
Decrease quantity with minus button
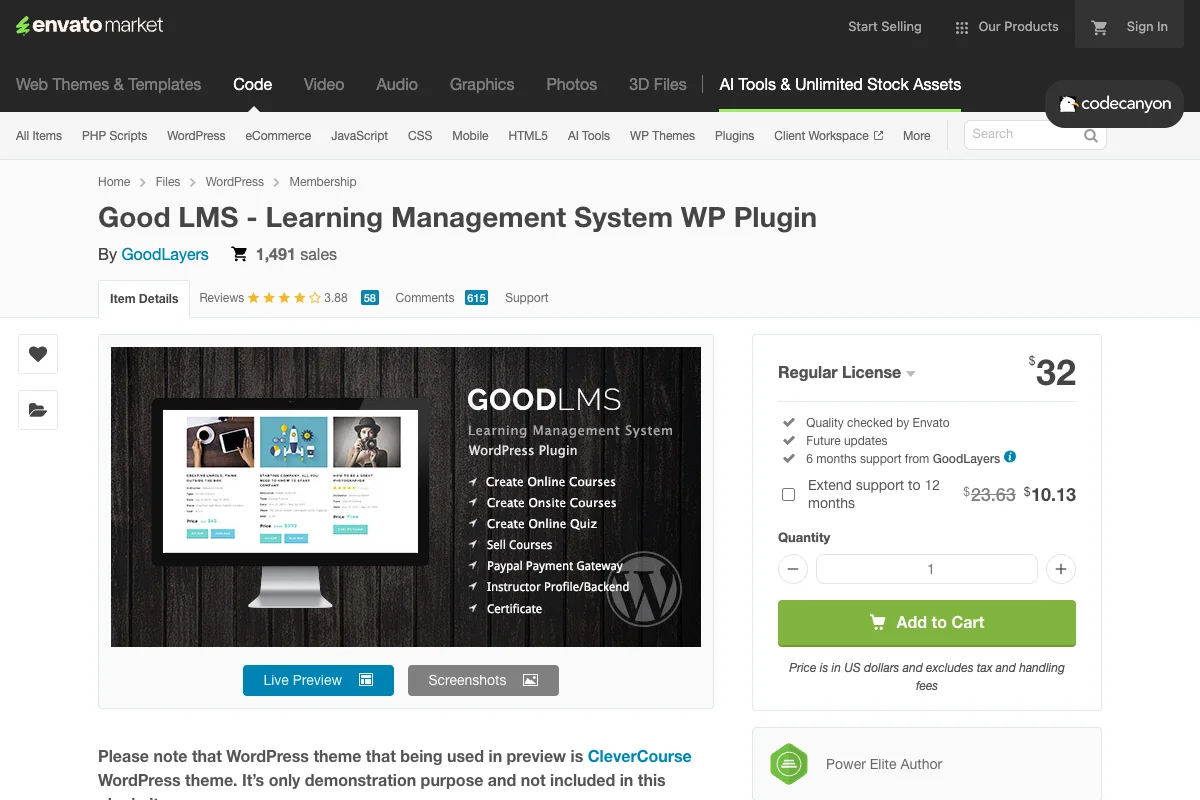792,569
